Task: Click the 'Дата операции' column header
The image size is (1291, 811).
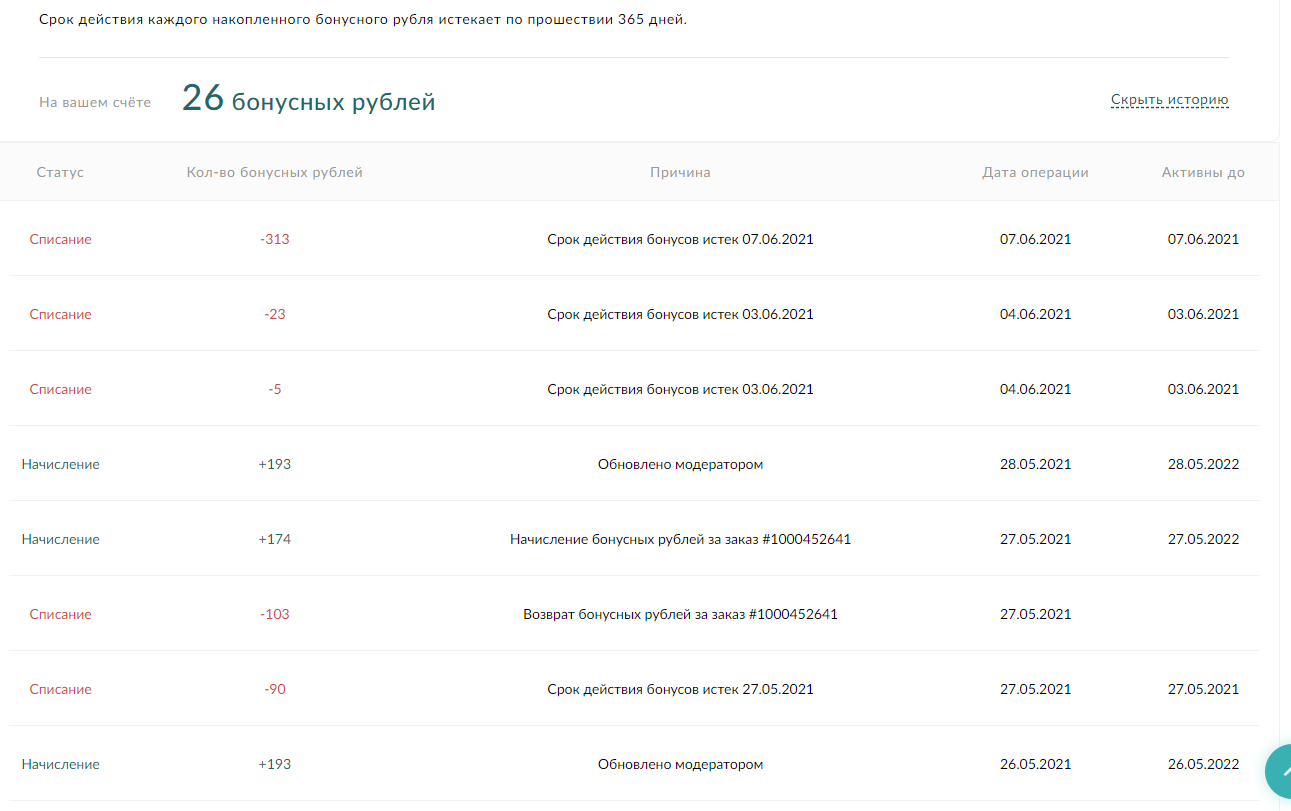Action: click(1035, 172)
